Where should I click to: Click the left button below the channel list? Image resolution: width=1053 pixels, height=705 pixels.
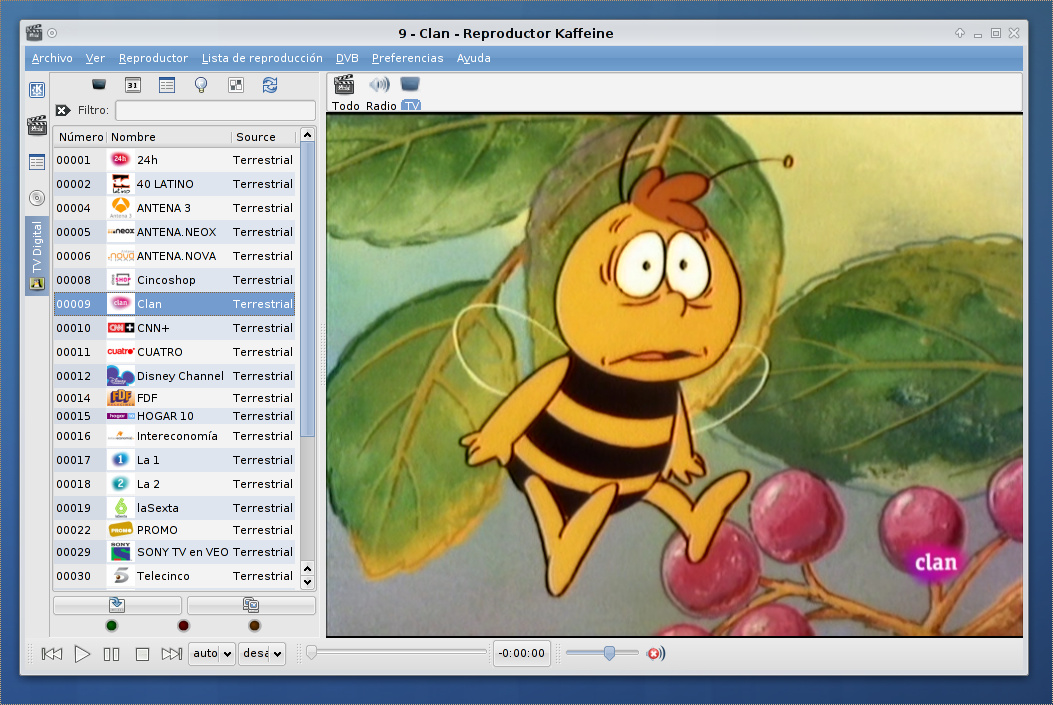coord(117,605)
